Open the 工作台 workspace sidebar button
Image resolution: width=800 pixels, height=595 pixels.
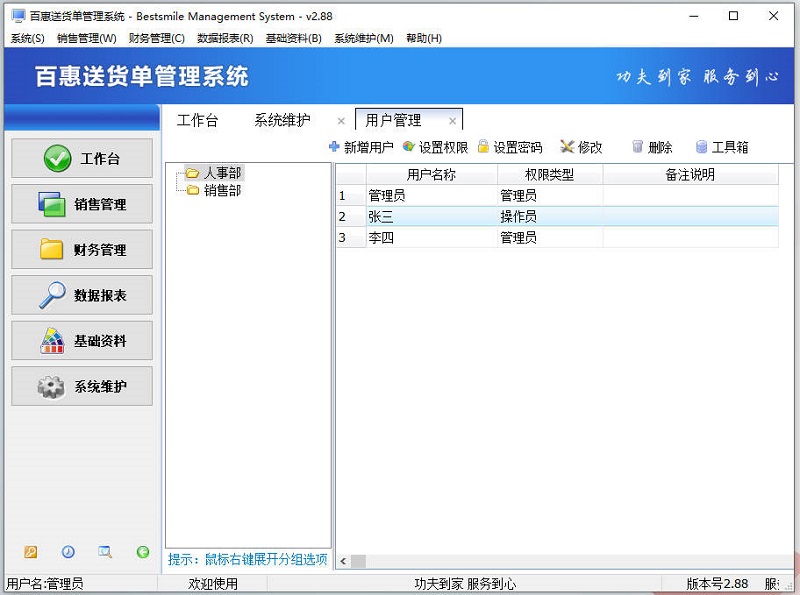81,158
